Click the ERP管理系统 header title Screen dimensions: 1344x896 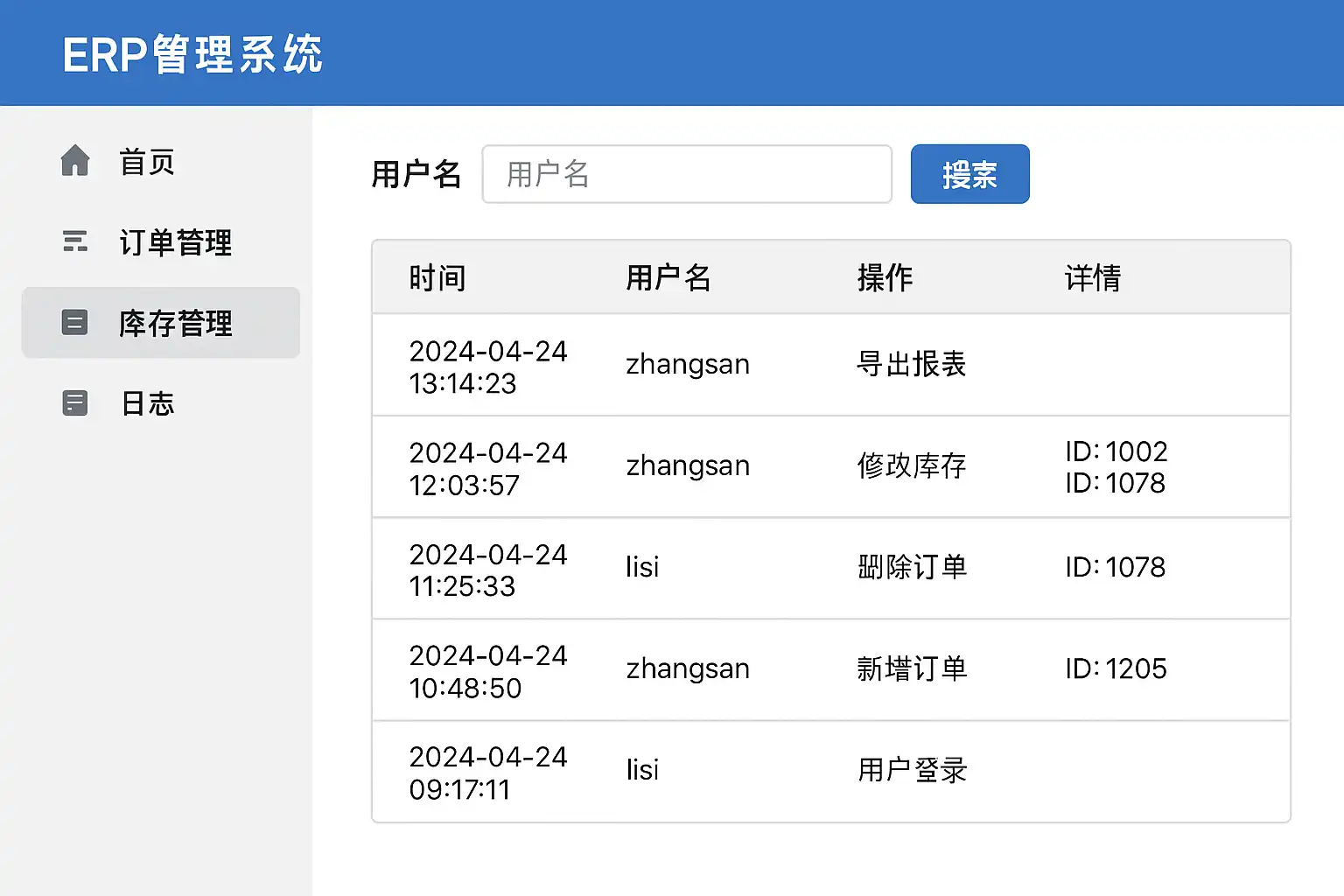coord(192,54)
